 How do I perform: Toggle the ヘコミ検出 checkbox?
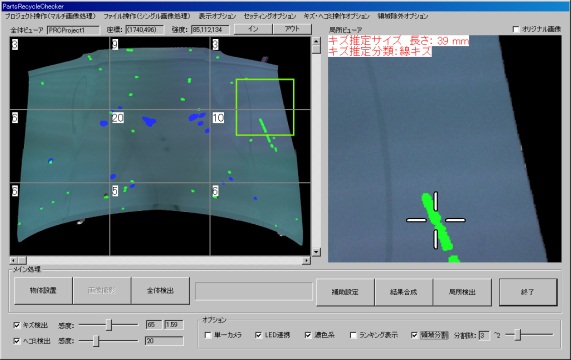pos(17,341)
